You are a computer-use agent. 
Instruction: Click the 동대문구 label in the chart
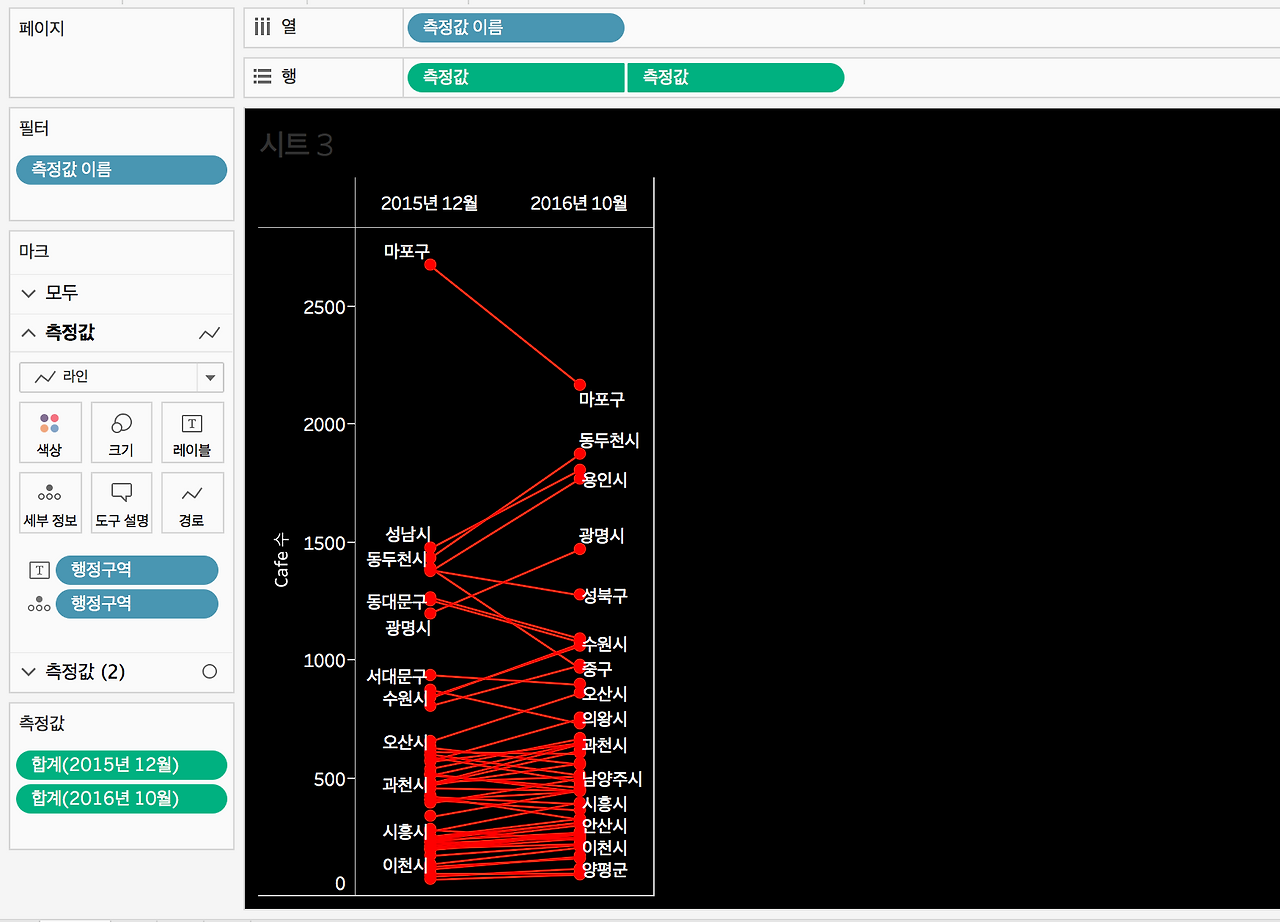point(396,602)
